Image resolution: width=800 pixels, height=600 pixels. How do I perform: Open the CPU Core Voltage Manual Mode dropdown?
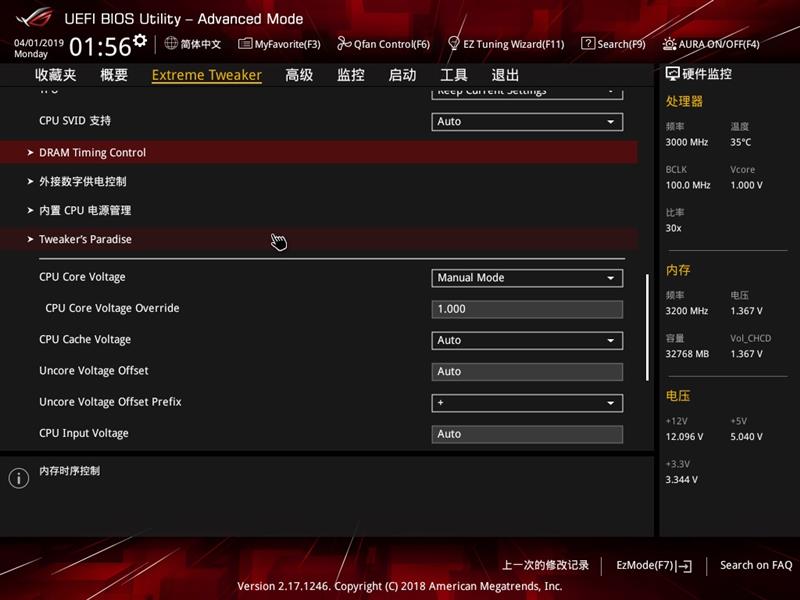click(x=527, y=277)
